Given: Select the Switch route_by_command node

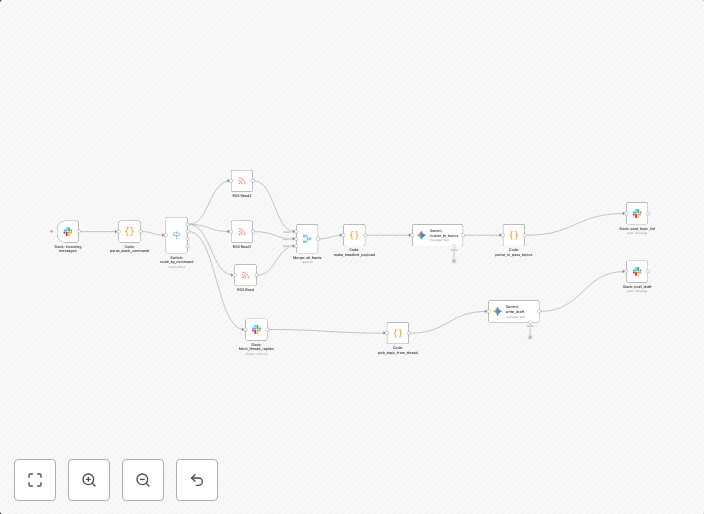Looking at the screenshot, I should click(176, 235).
